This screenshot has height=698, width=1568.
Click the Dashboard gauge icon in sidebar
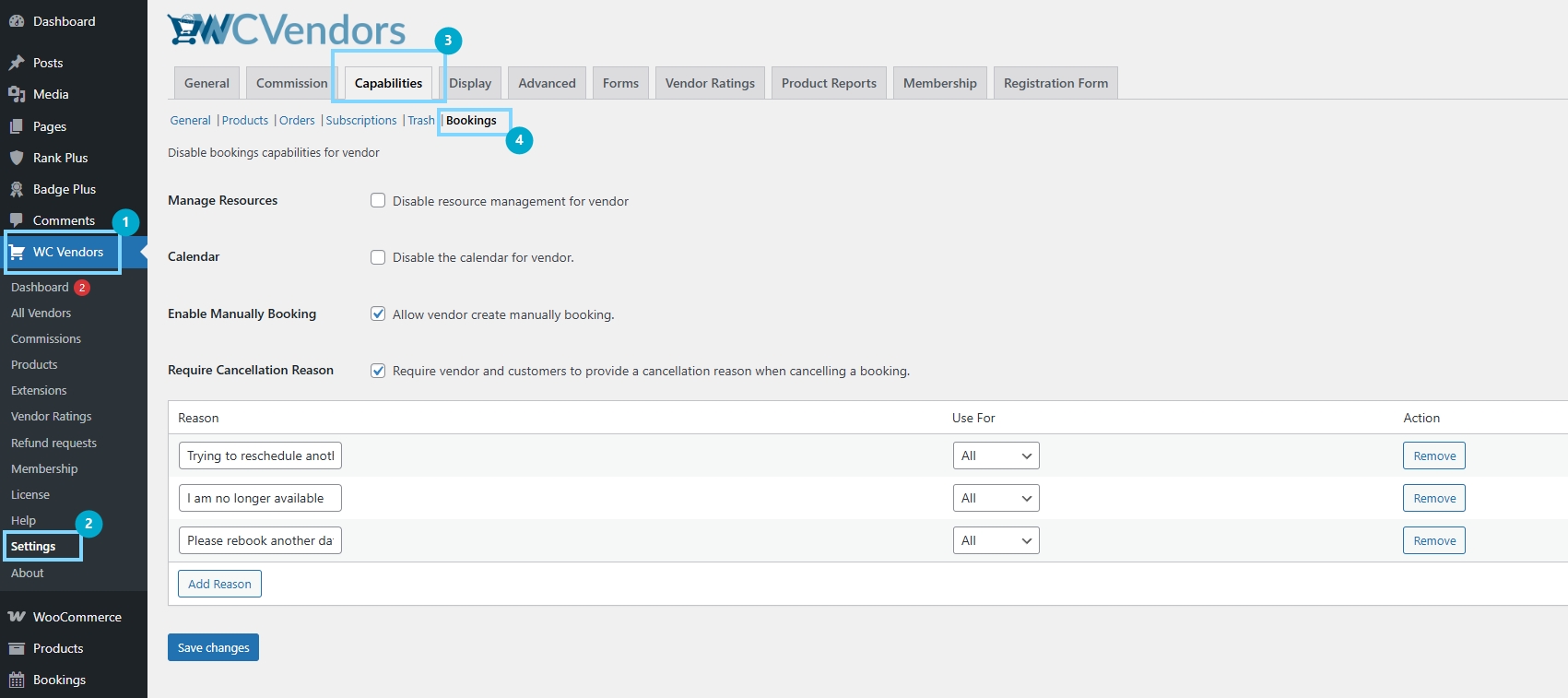coord(17,21)
